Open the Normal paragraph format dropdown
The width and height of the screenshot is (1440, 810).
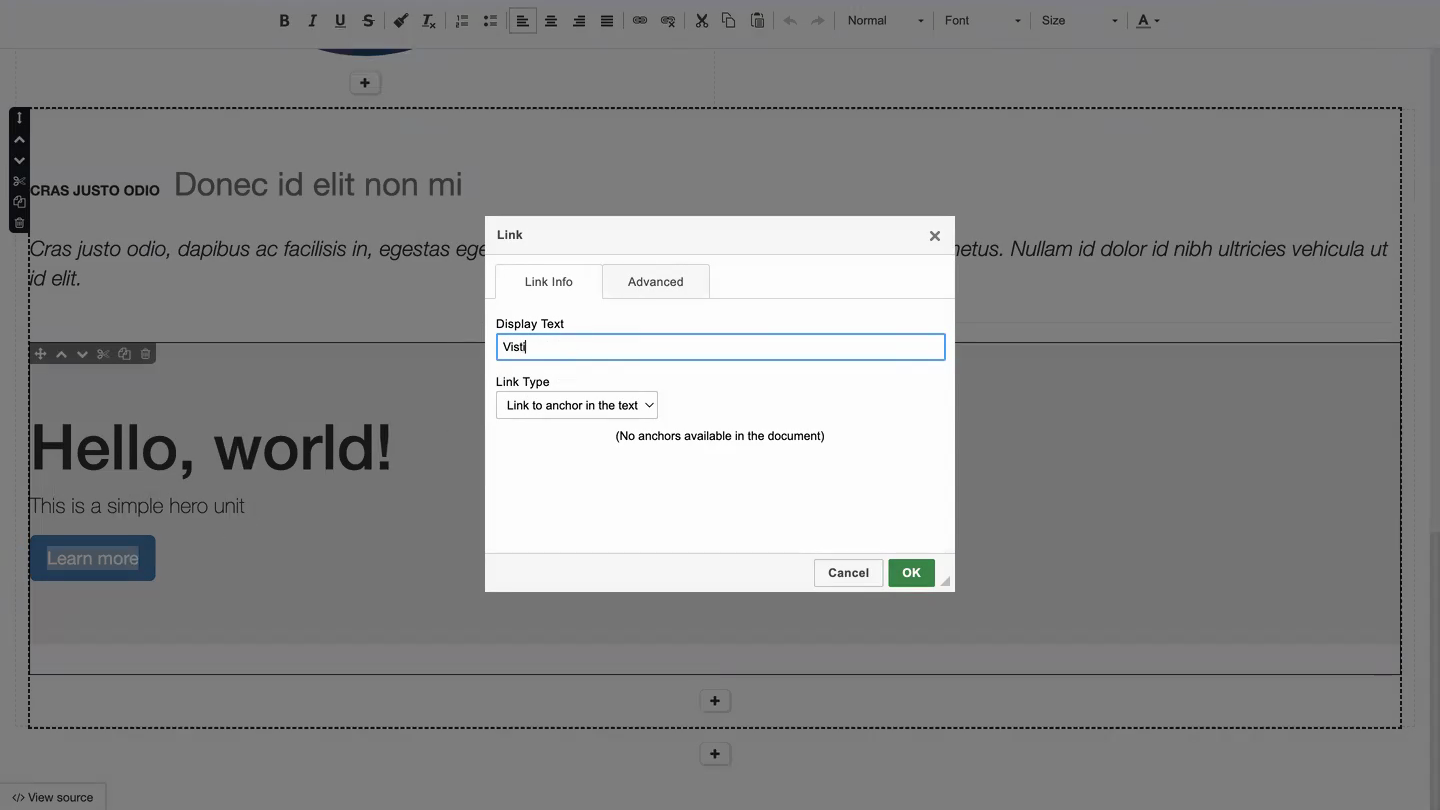tap(885, 21)
